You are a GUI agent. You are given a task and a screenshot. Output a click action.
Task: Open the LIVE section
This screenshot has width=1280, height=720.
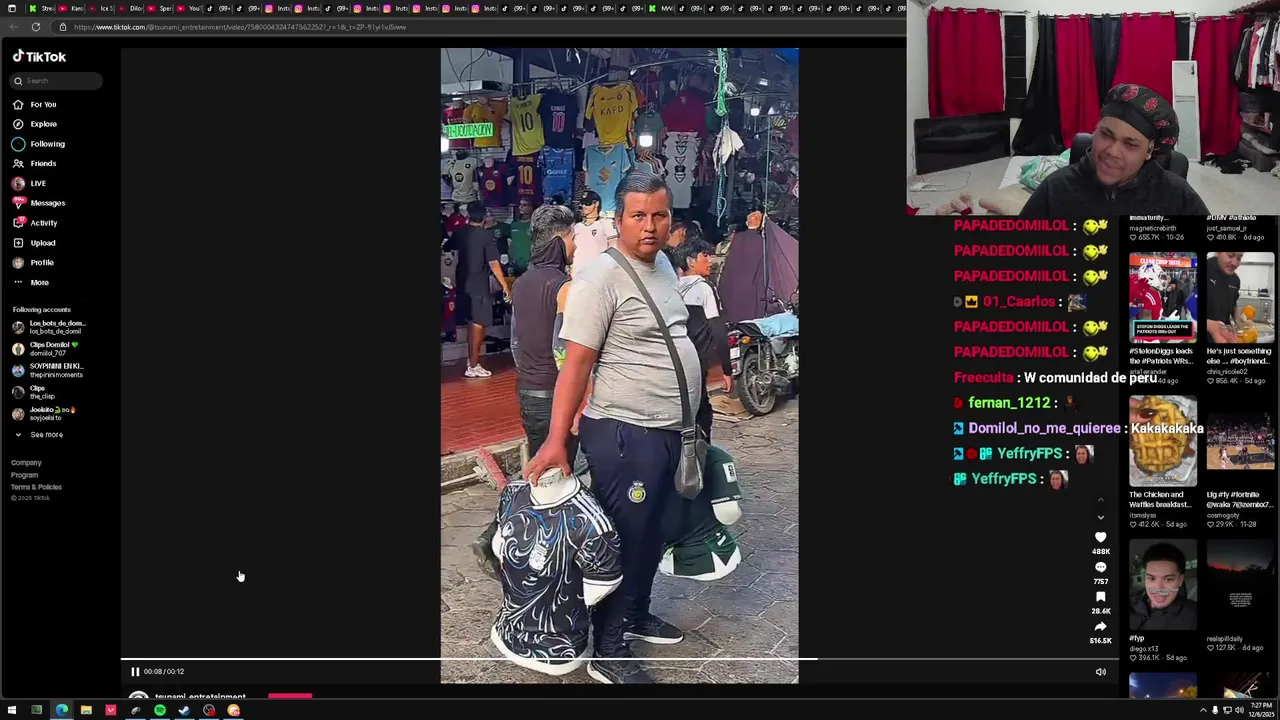29,183
